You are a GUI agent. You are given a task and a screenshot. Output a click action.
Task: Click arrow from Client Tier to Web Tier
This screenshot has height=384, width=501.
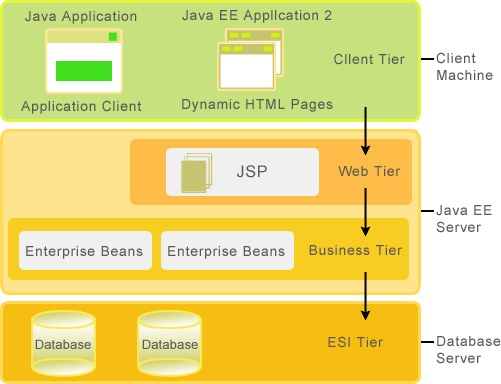point(365,131)
